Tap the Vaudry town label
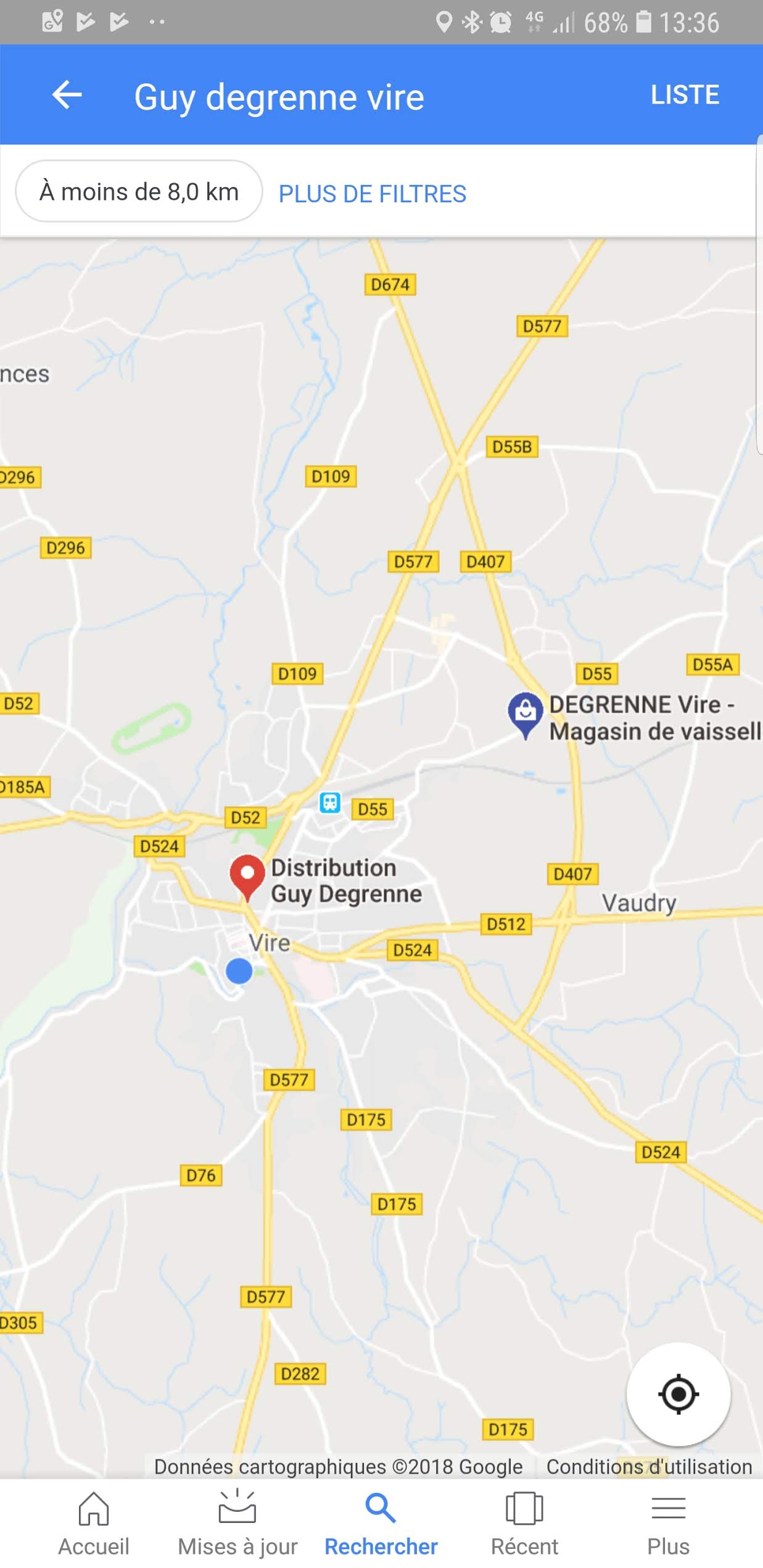763x1568 pixels. coord(639,903)
